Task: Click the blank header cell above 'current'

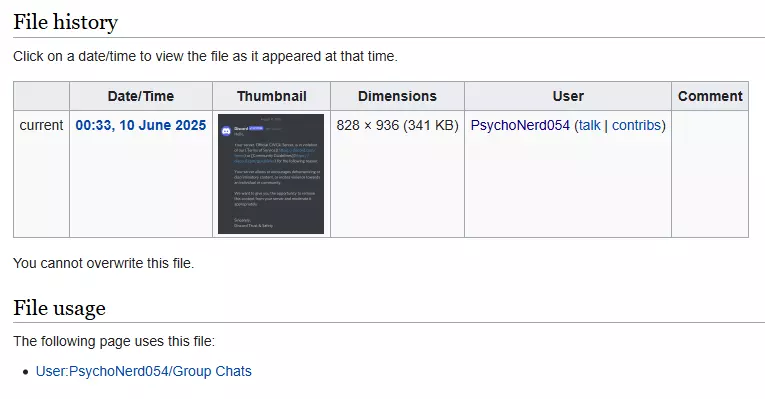Action: pos(41,96)
